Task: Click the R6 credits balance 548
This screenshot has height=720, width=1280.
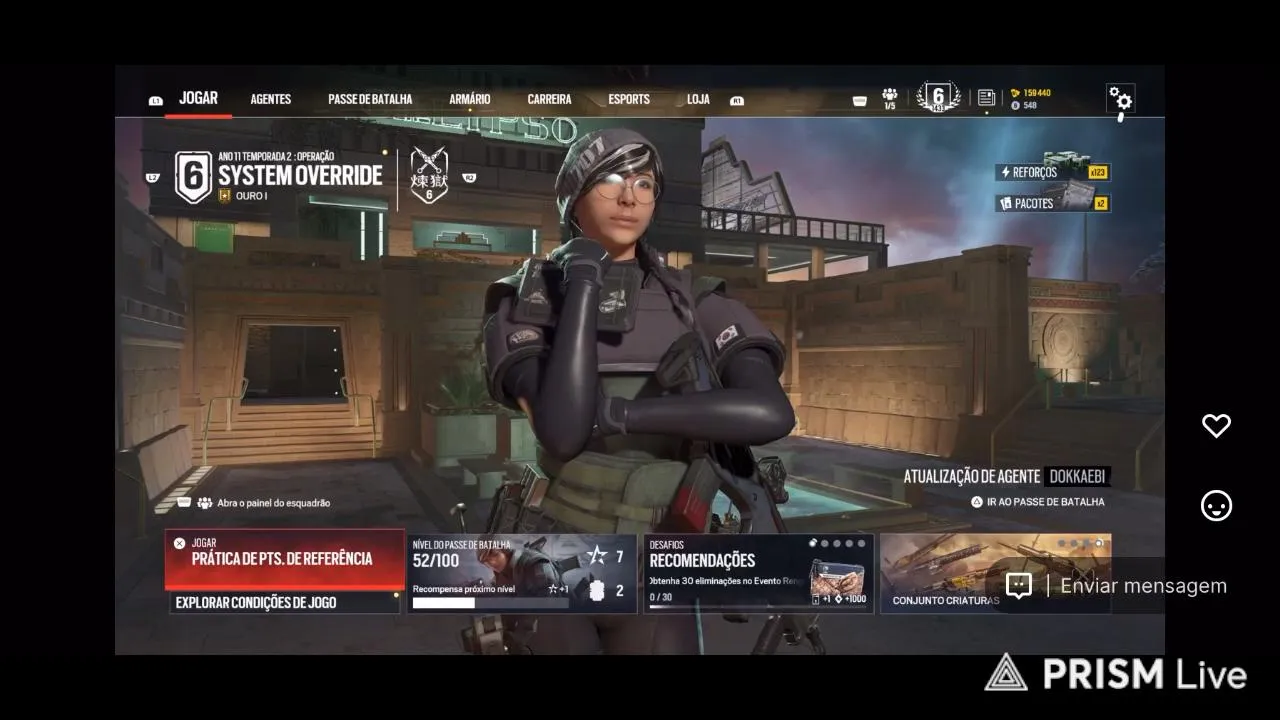Action: (1024, 105)
